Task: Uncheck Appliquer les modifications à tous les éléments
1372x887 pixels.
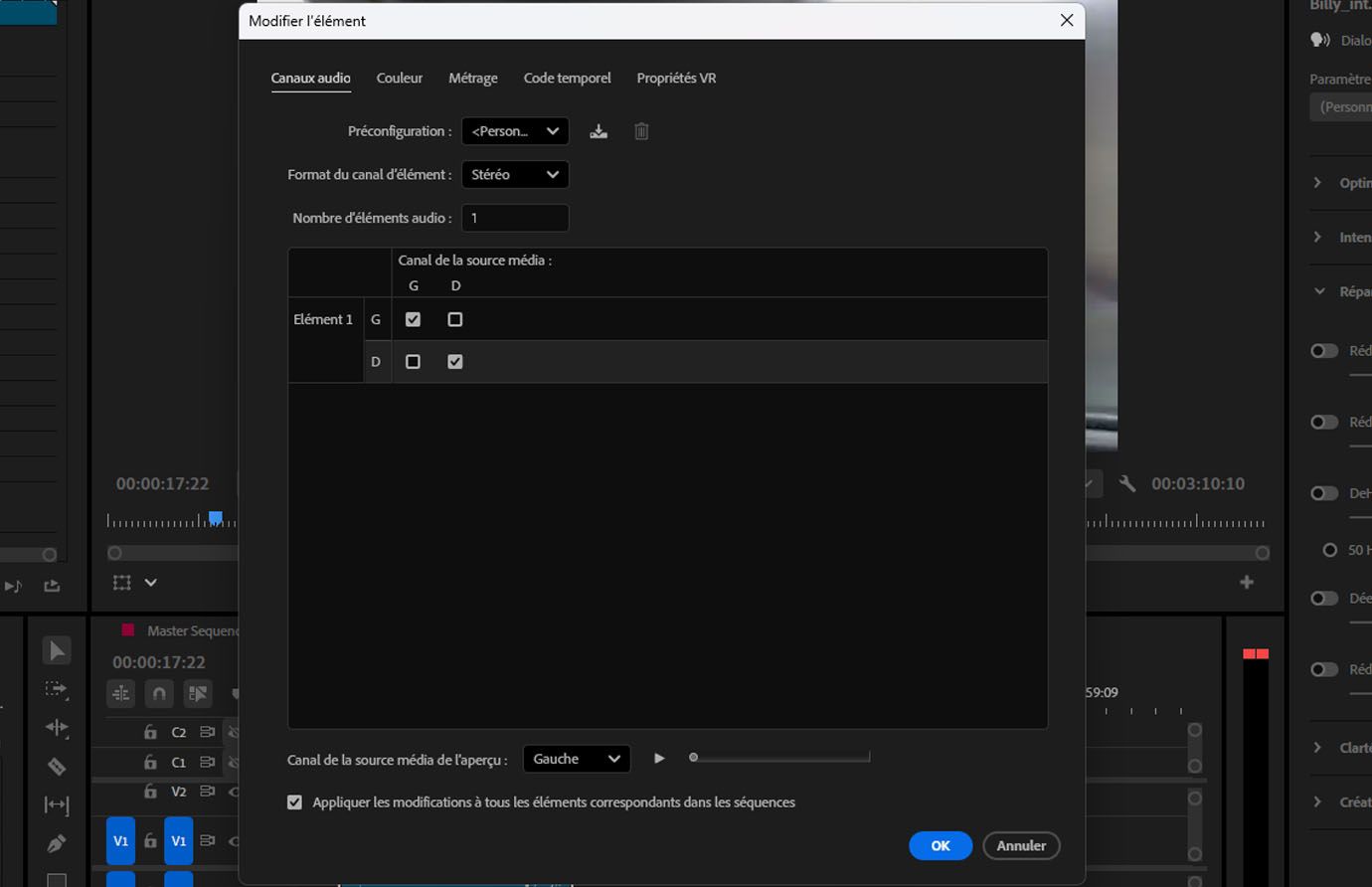Action: pyautogui.click(x=294, y=801)
